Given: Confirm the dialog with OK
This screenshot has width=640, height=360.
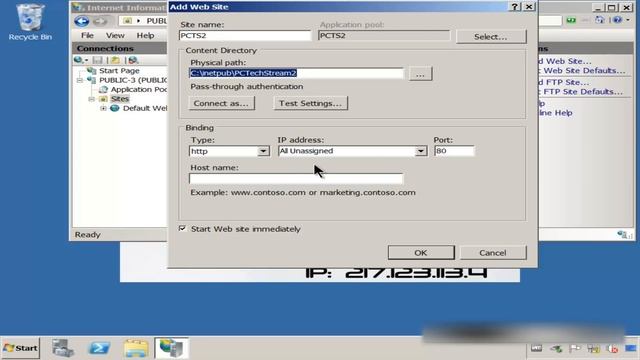Looking at the screenshot, I should pos(421,253).
